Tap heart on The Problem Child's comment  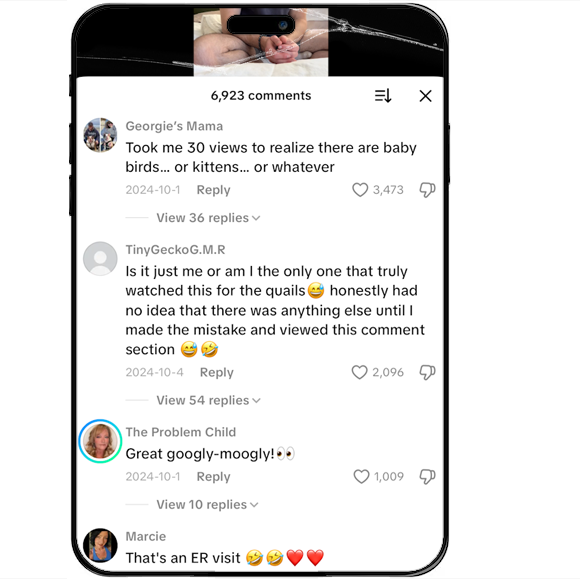click(361, 477)
